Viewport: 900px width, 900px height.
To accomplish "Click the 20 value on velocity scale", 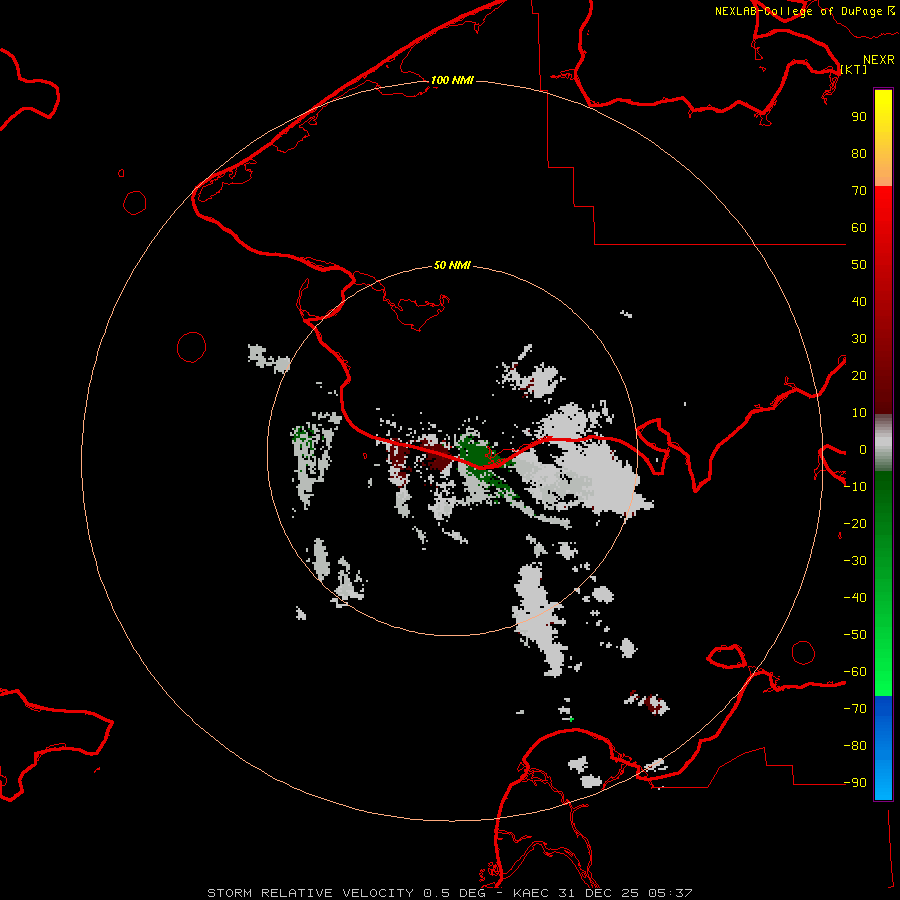I will (859, 376).
